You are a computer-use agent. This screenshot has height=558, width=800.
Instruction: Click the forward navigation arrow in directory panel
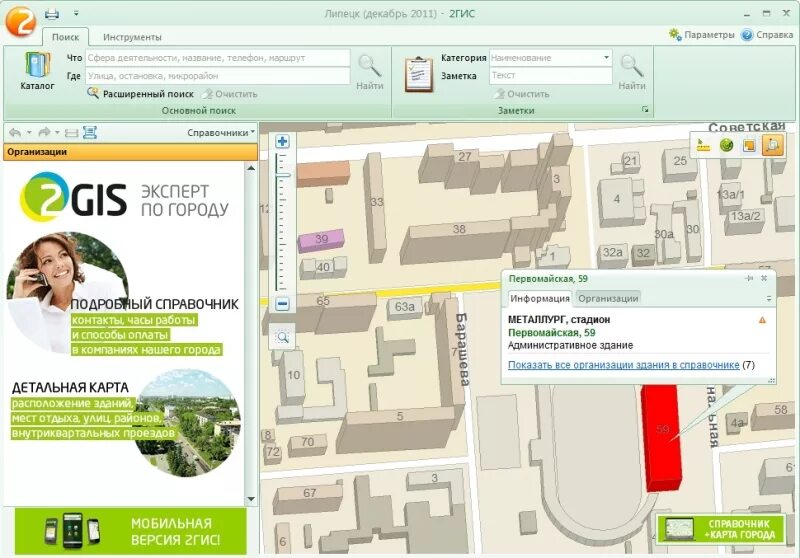point(44,133)
